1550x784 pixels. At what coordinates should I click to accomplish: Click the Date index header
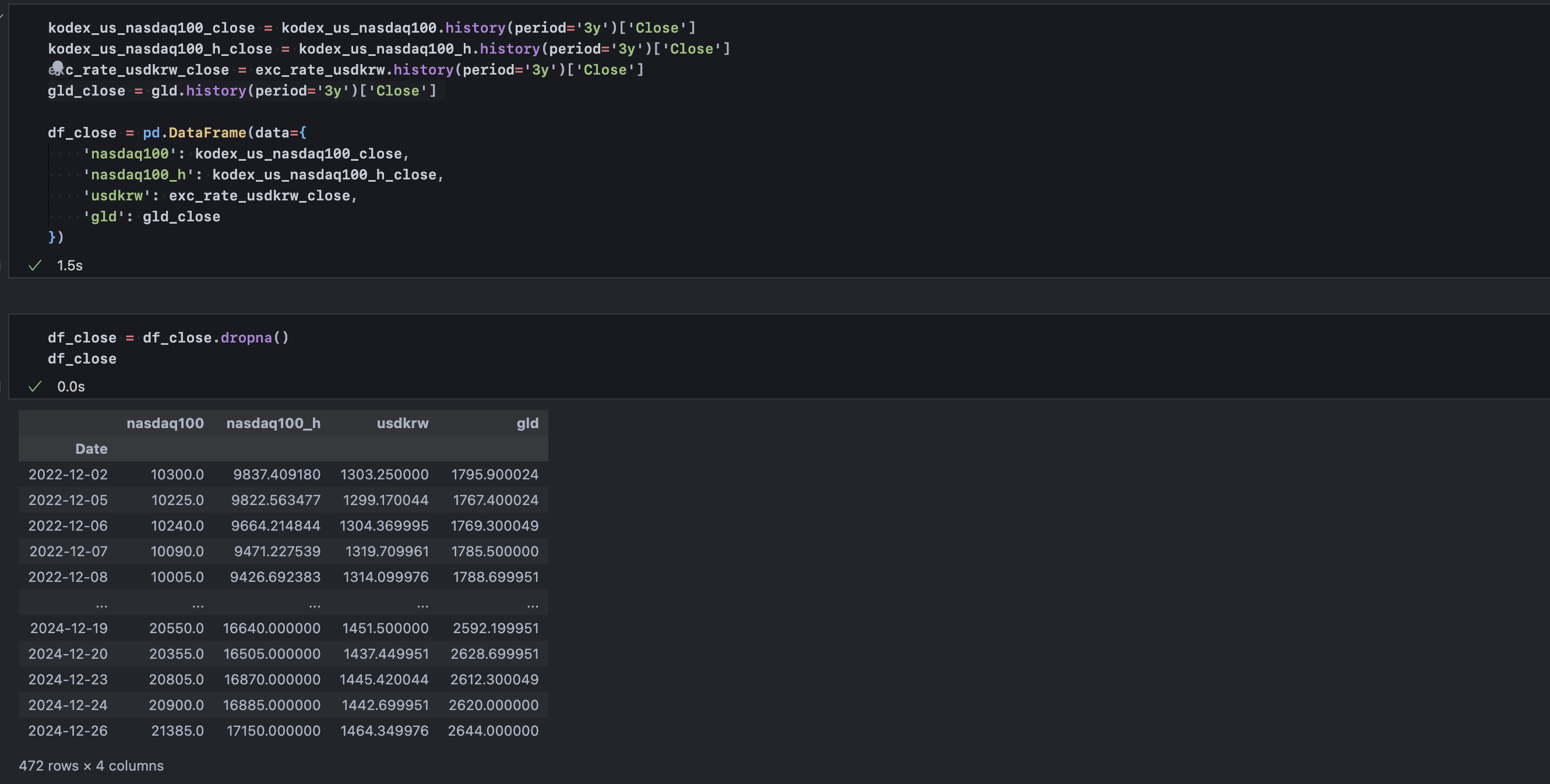tap(91, 449)
